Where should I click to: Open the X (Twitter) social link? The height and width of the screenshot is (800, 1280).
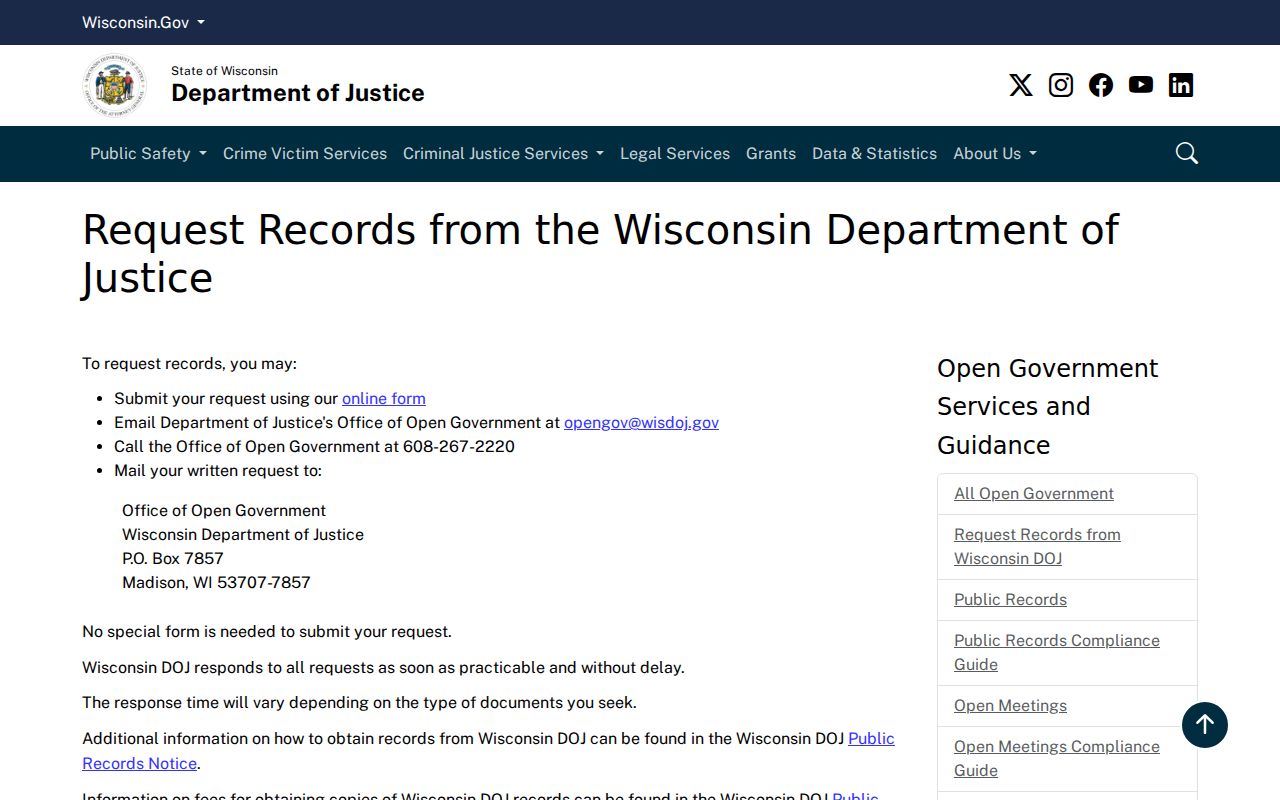(1020, 85)
